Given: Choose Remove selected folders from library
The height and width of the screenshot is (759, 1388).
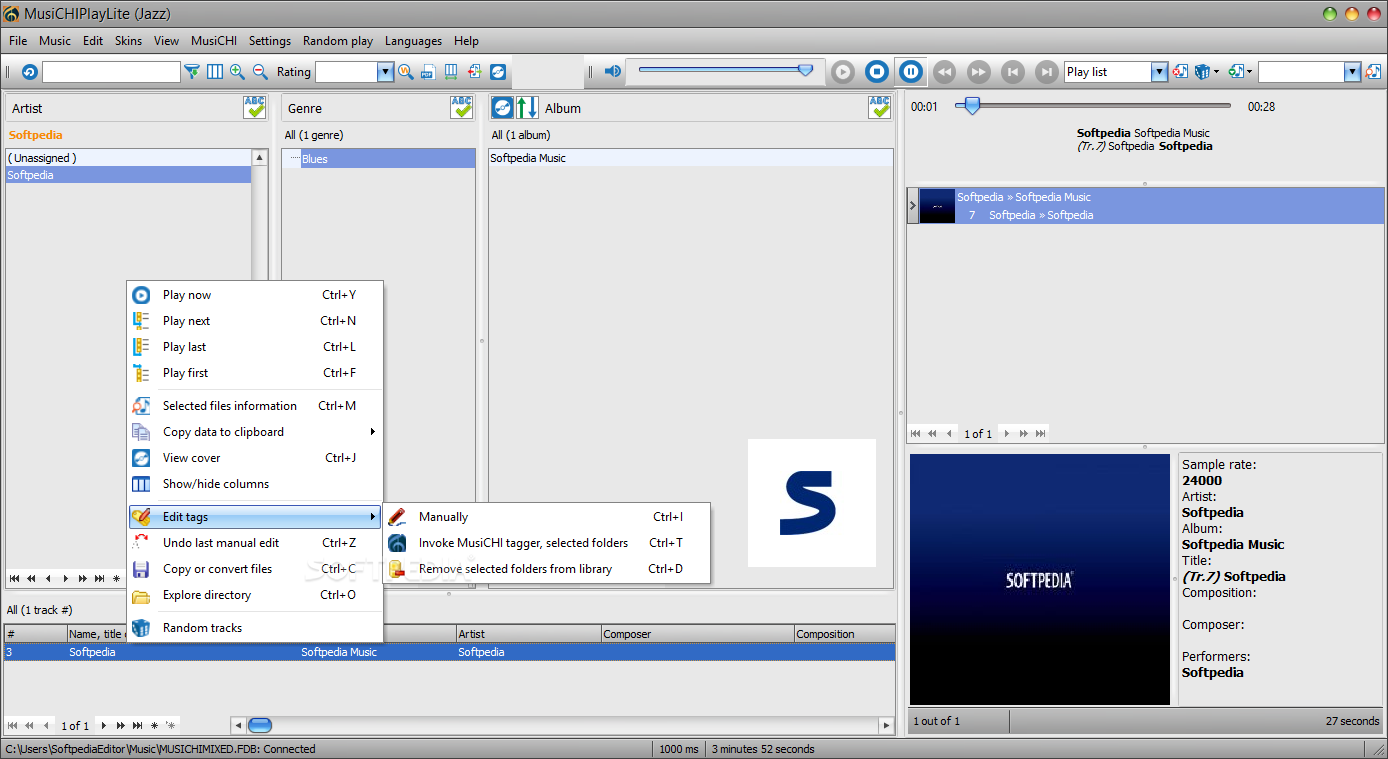Looking at the screenshot, I should click(x=546, y=569).
